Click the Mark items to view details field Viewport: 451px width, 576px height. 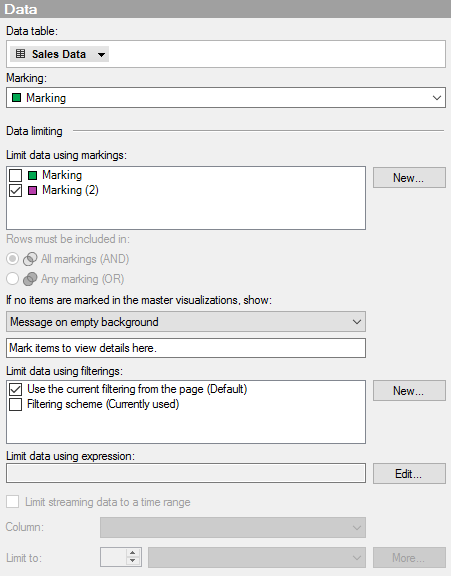tap(186, 348)
